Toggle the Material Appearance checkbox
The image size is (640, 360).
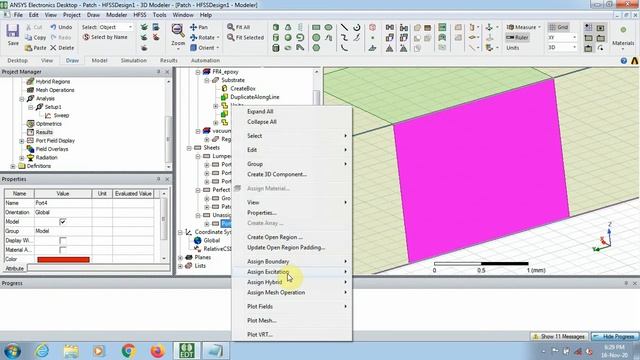point(62,250)
